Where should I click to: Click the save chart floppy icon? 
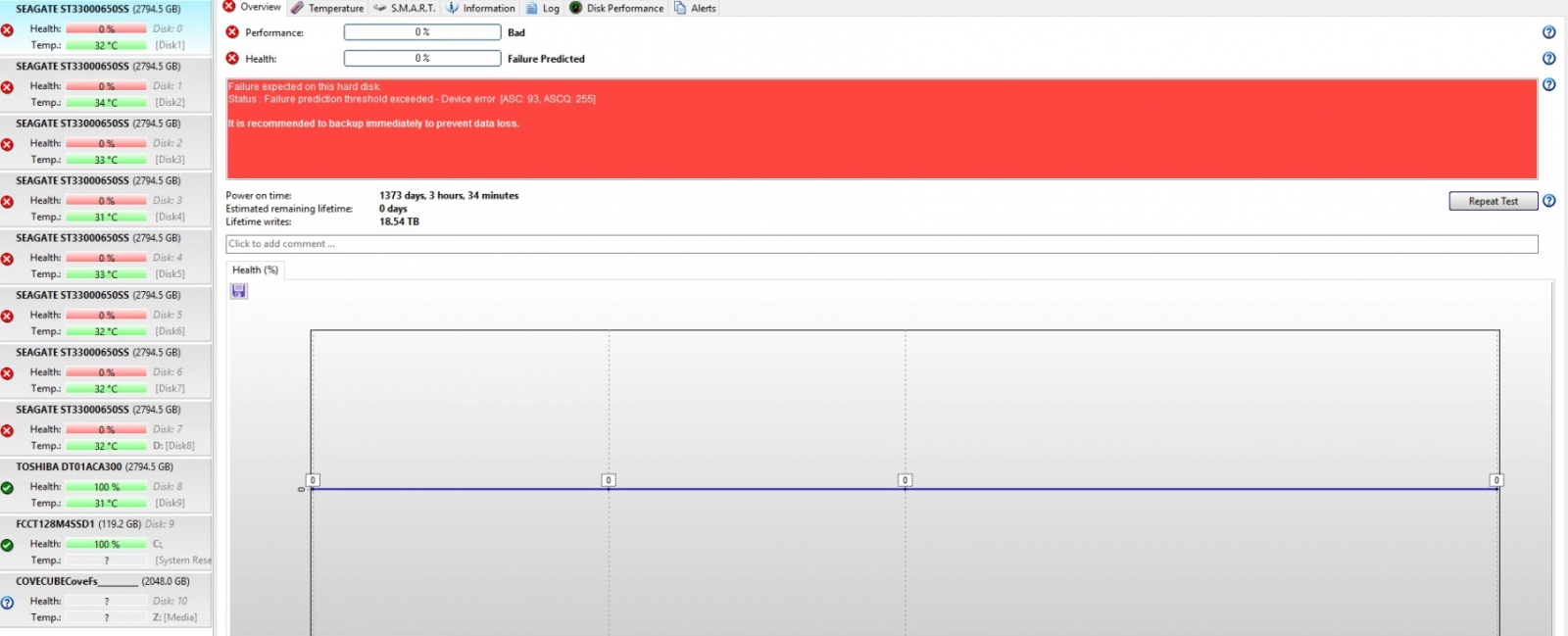pos(239,291)
